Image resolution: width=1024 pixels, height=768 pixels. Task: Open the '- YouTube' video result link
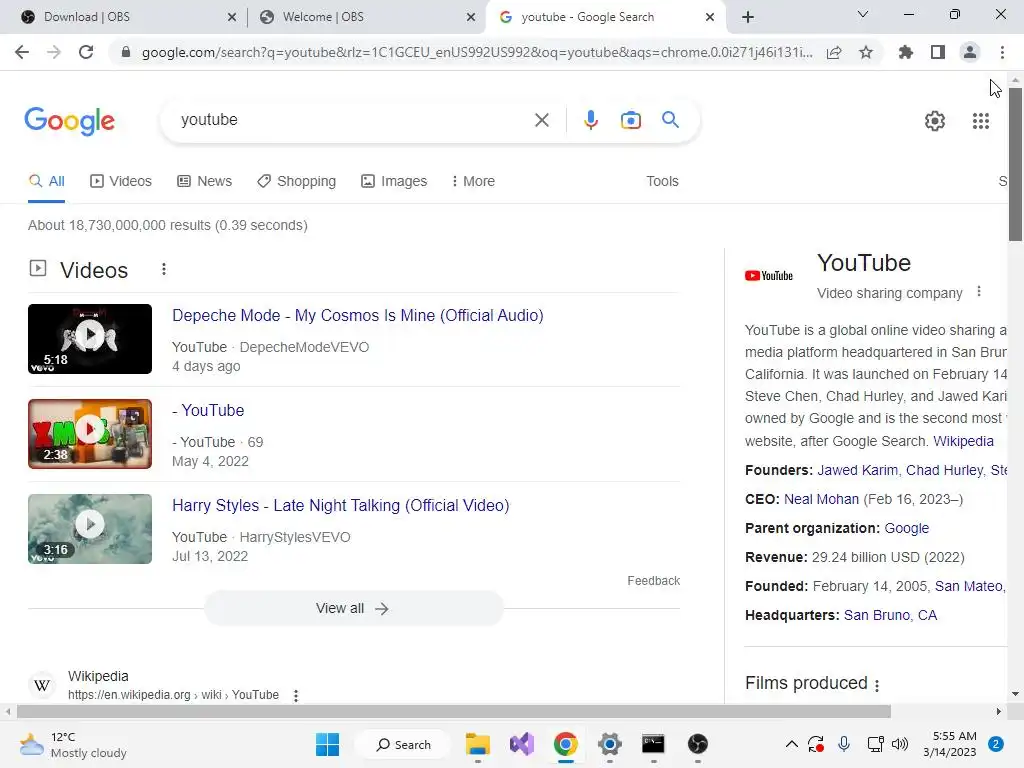tap(208, 410)
